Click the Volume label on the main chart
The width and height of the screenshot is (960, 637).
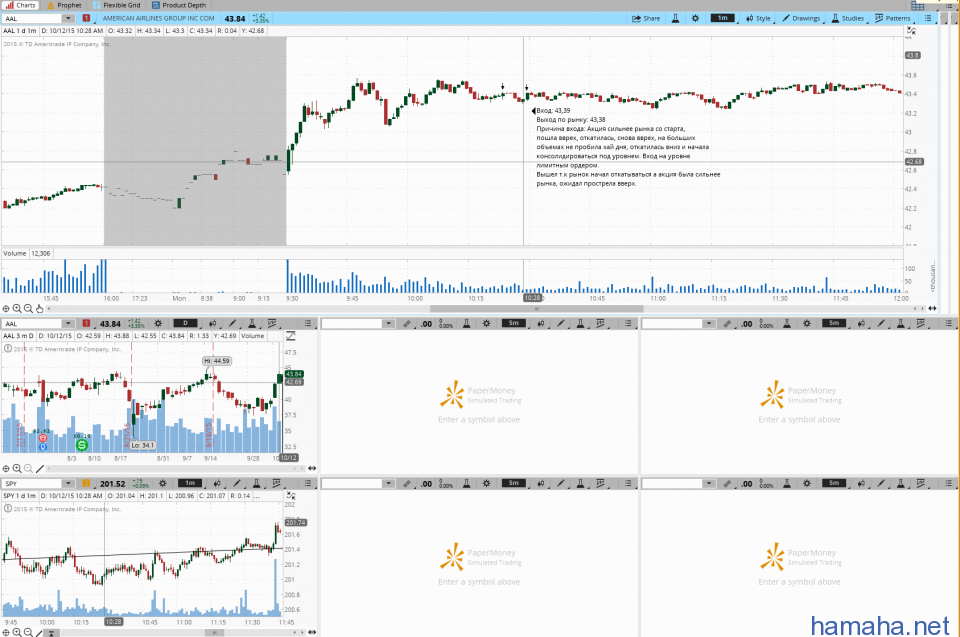click(15, 254)
